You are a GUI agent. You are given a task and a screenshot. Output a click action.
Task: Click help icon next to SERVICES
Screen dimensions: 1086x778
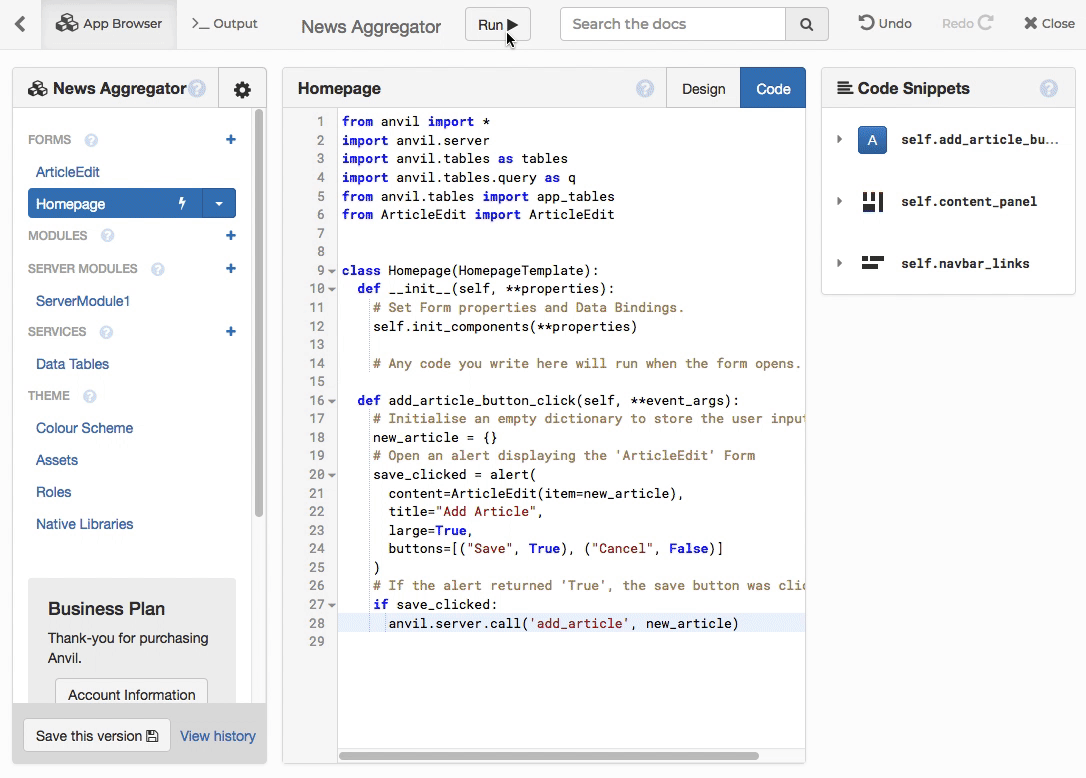point(106,333)
